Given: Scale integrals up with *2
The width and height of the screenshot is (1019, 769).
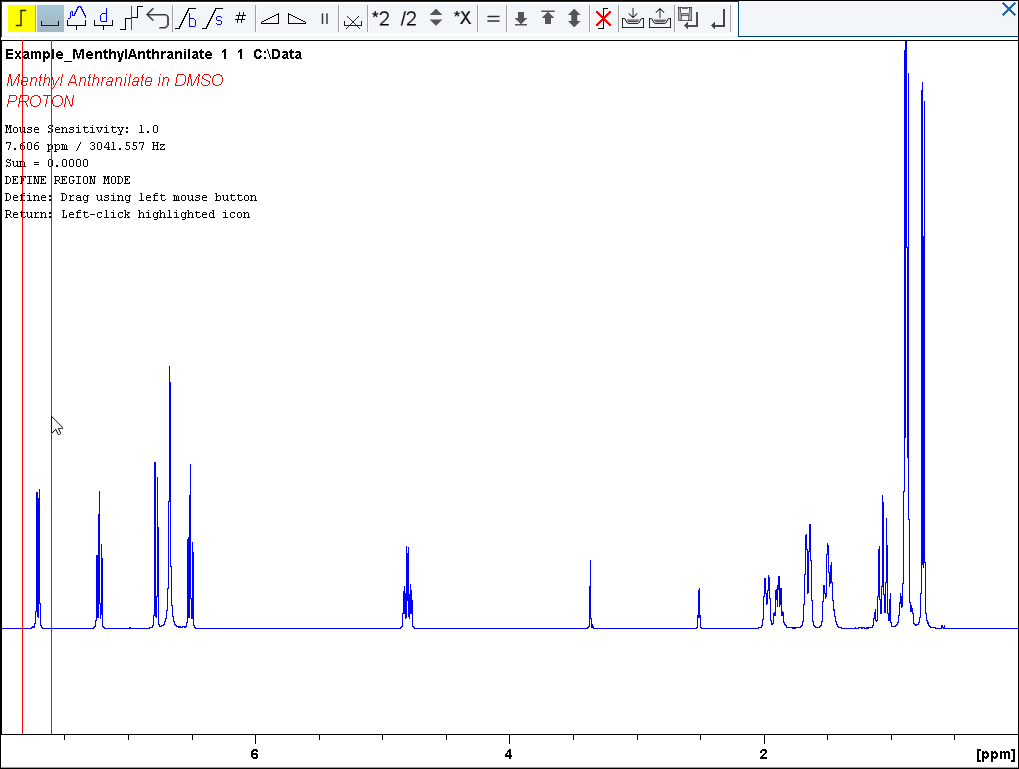Looking at the screenshot, I should [381, 19].
